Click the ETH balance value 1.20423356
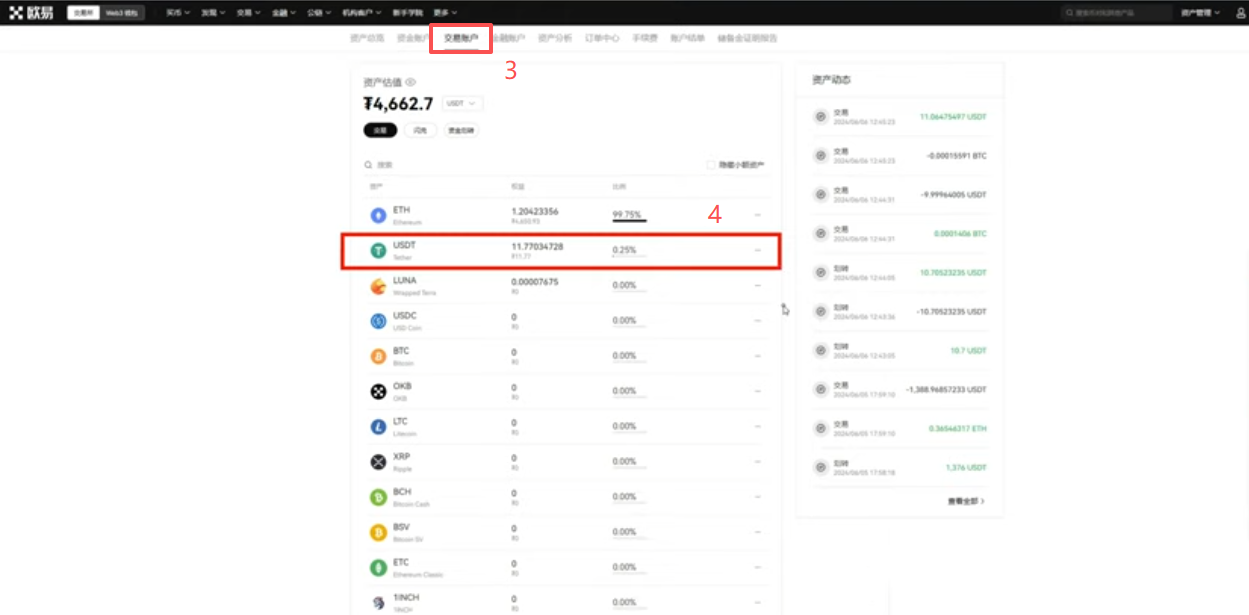This screenshot has width=1249, height=615. (x=535, y=212)
